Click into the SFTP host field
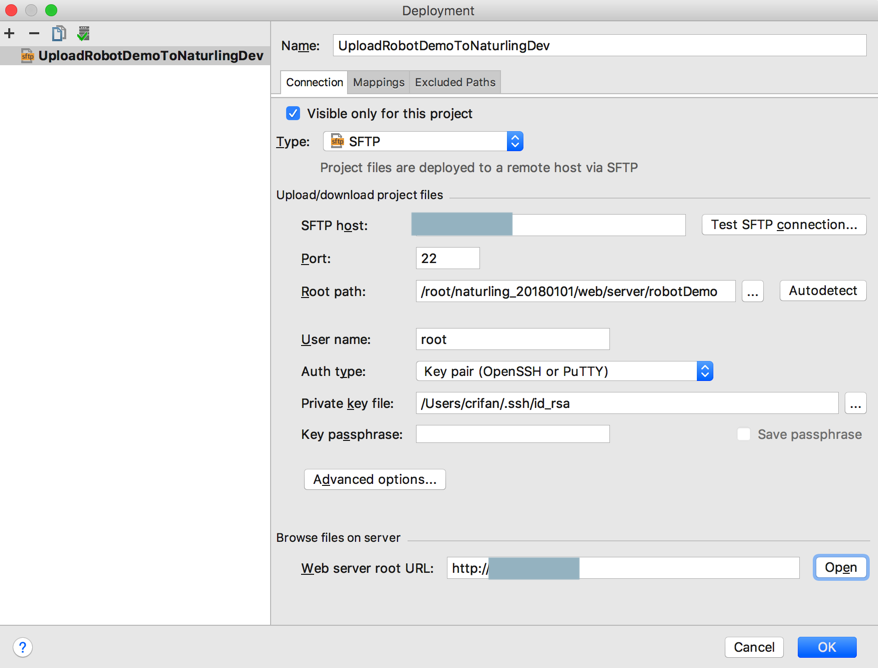This screenshot has width=878, height=668. point(548,225)
